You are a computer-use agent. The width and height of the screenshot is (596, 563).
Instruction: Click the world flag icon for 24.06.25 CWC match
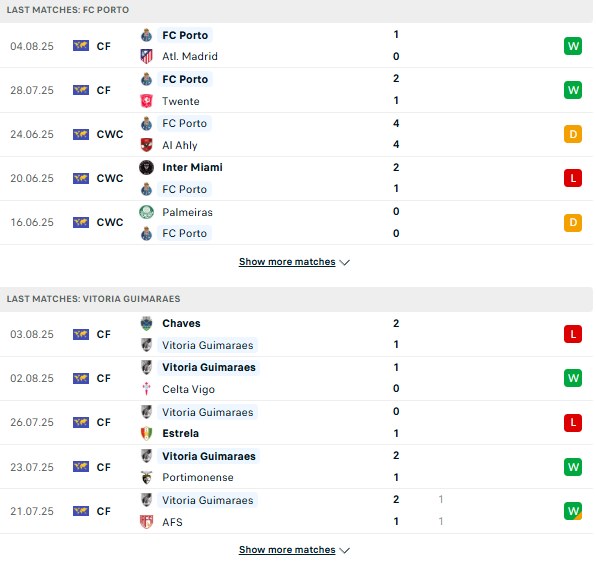click(81, 134)
